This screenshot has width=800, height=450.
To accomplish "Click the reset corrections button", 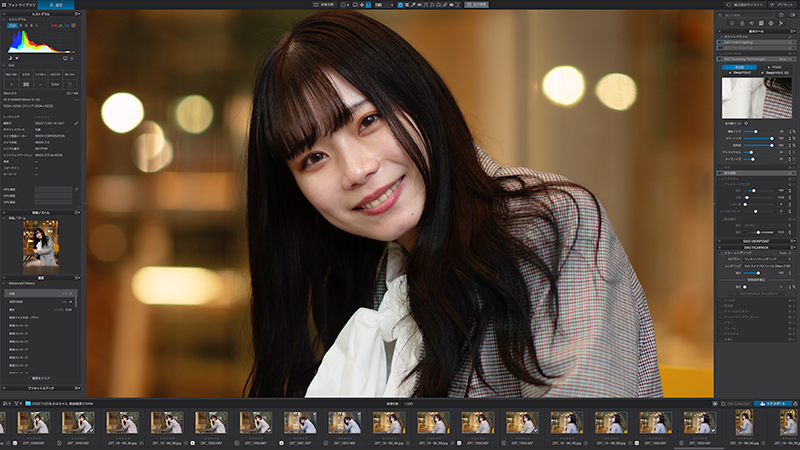I will point(745,5).
